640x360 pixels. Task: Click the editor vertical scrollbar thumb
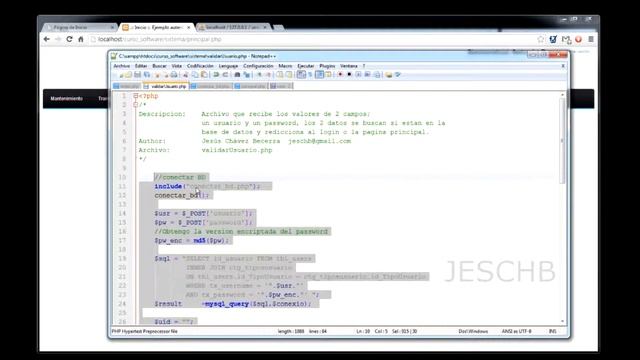[562, 141]
